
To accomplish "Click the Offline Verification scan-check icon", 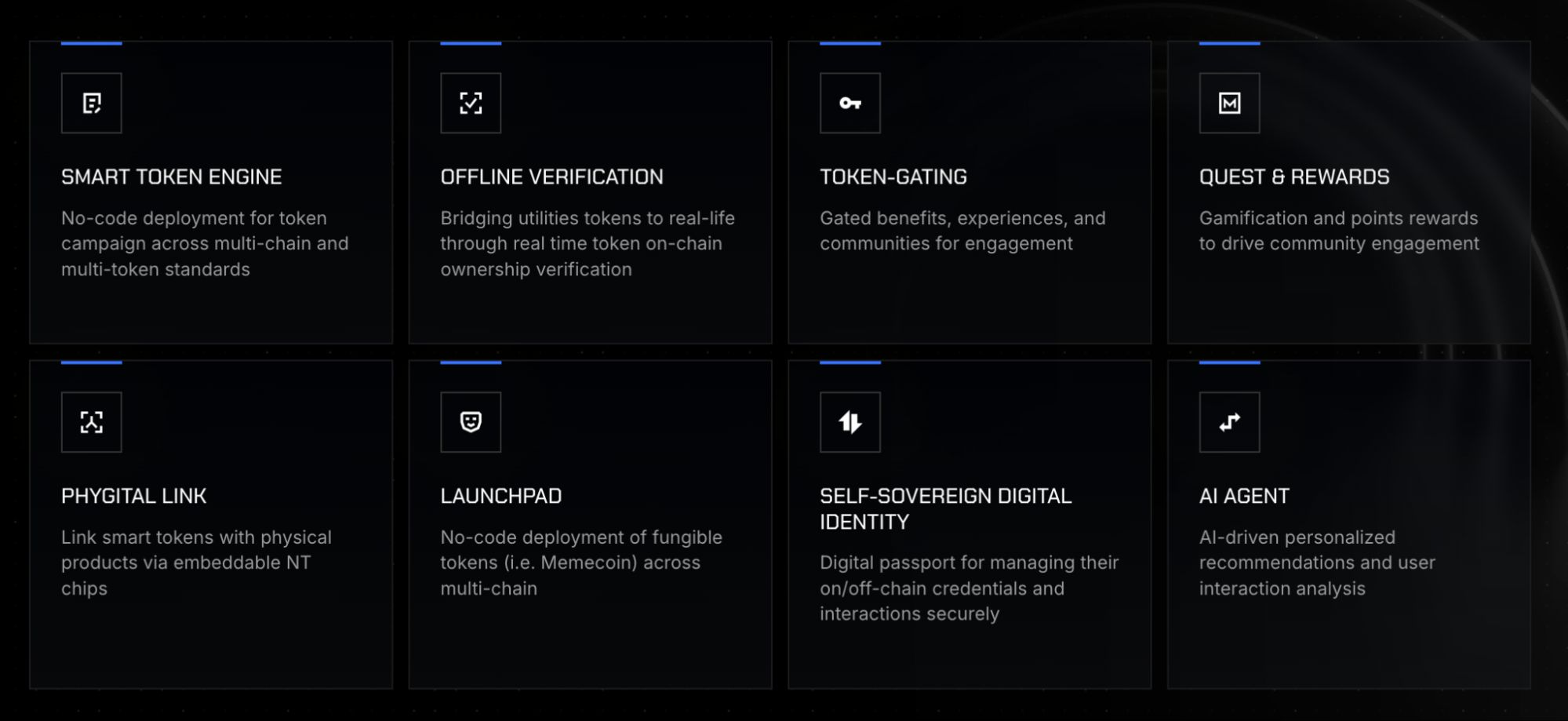I will pyautogui.click(x=471, y=103).
